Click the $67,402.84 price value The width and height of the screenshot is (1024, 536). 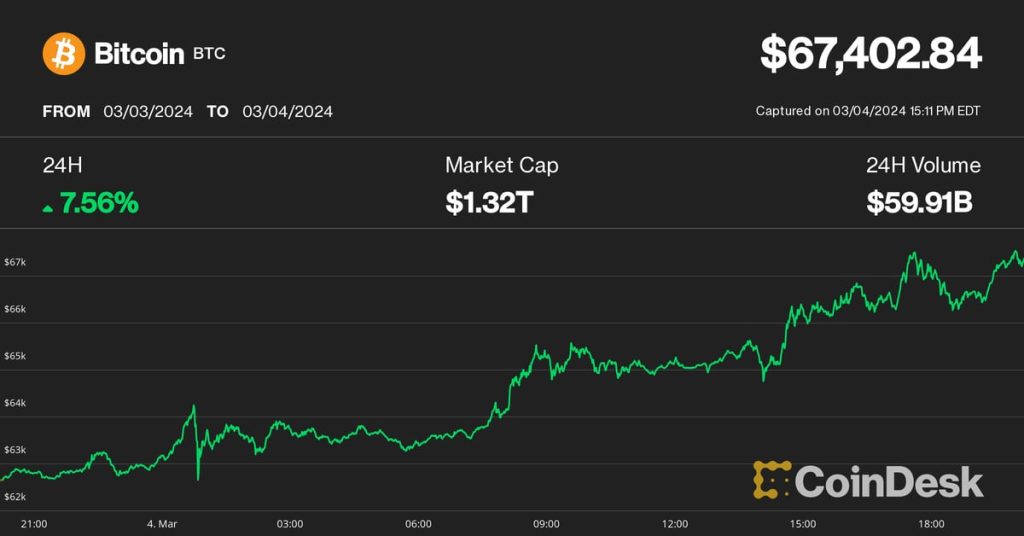point(871,54)
